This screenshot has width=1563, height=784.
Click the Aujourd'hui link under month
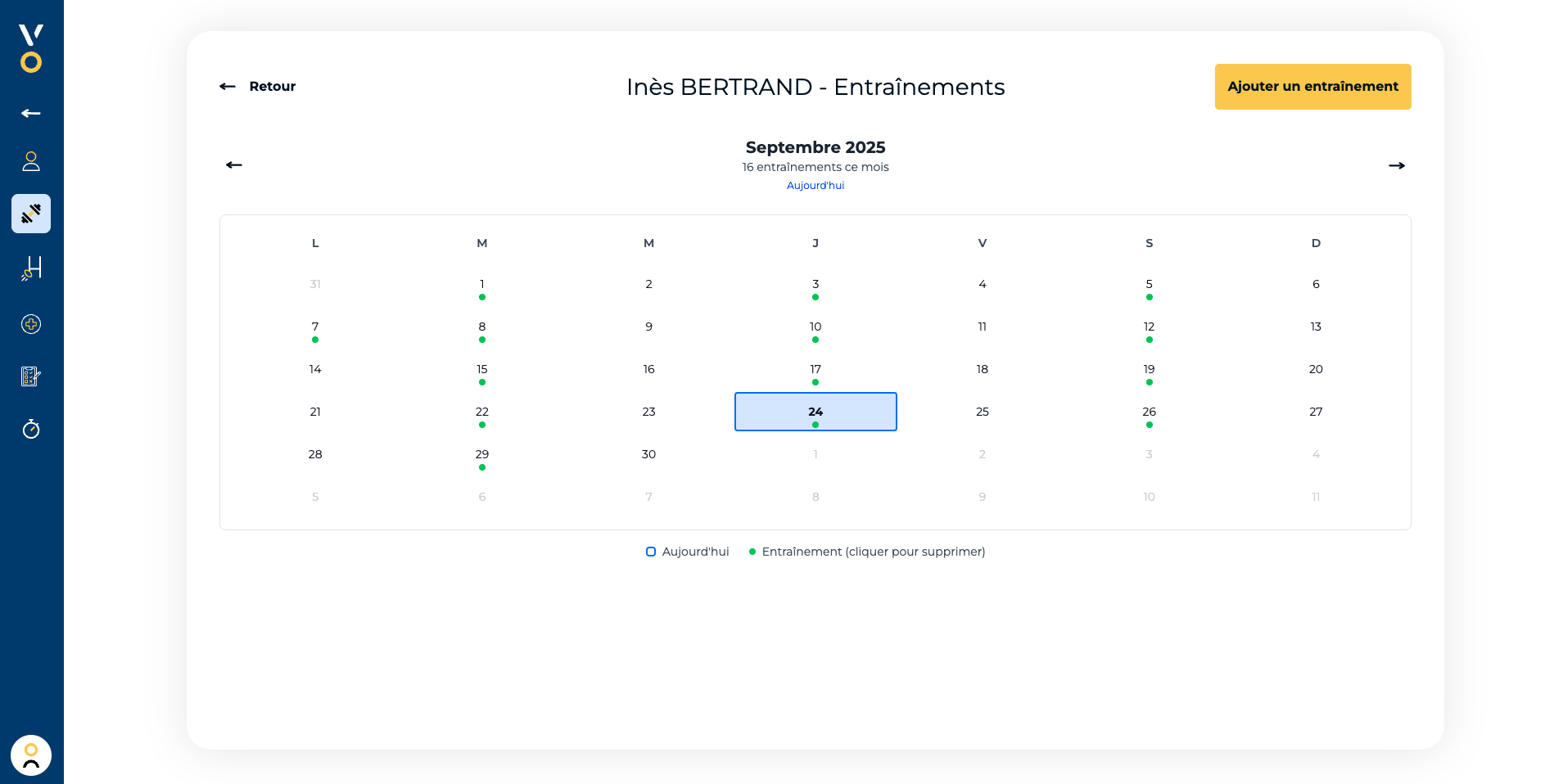point(815,186)
